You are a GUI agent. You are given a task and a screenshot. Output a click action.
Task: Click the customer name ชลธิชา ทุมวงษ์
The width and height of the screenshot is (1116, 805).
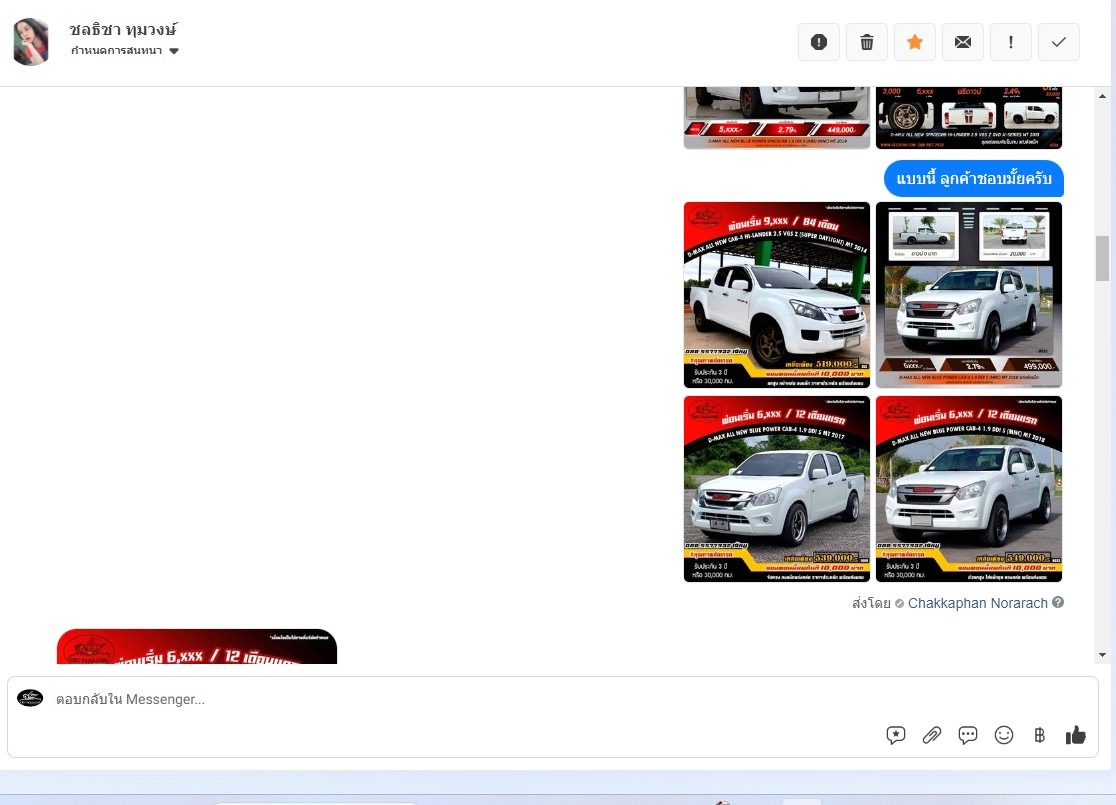coord(122,29)
